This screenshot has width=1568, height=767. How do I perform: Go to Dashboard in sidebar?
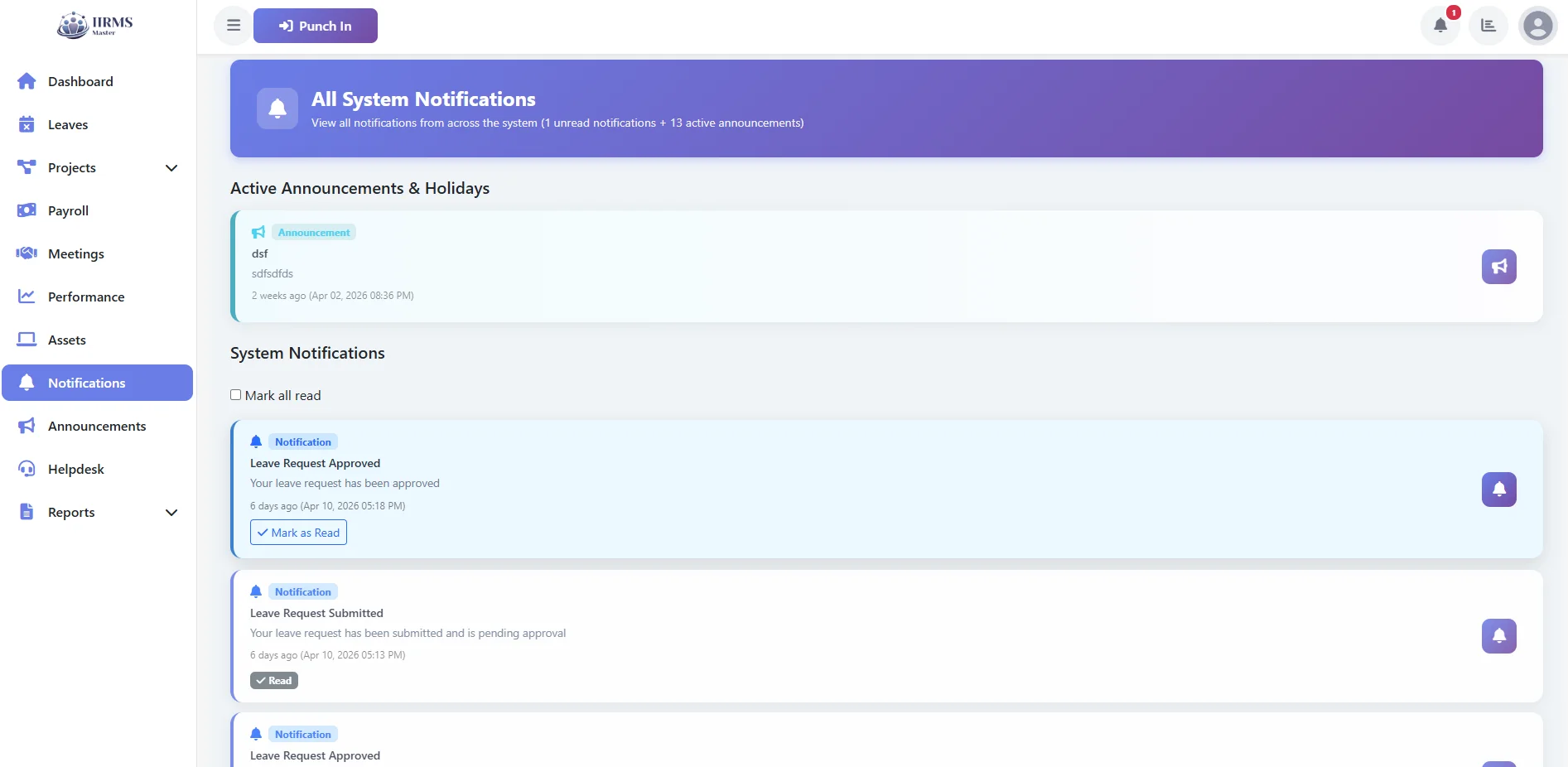[x=98, y=81]
